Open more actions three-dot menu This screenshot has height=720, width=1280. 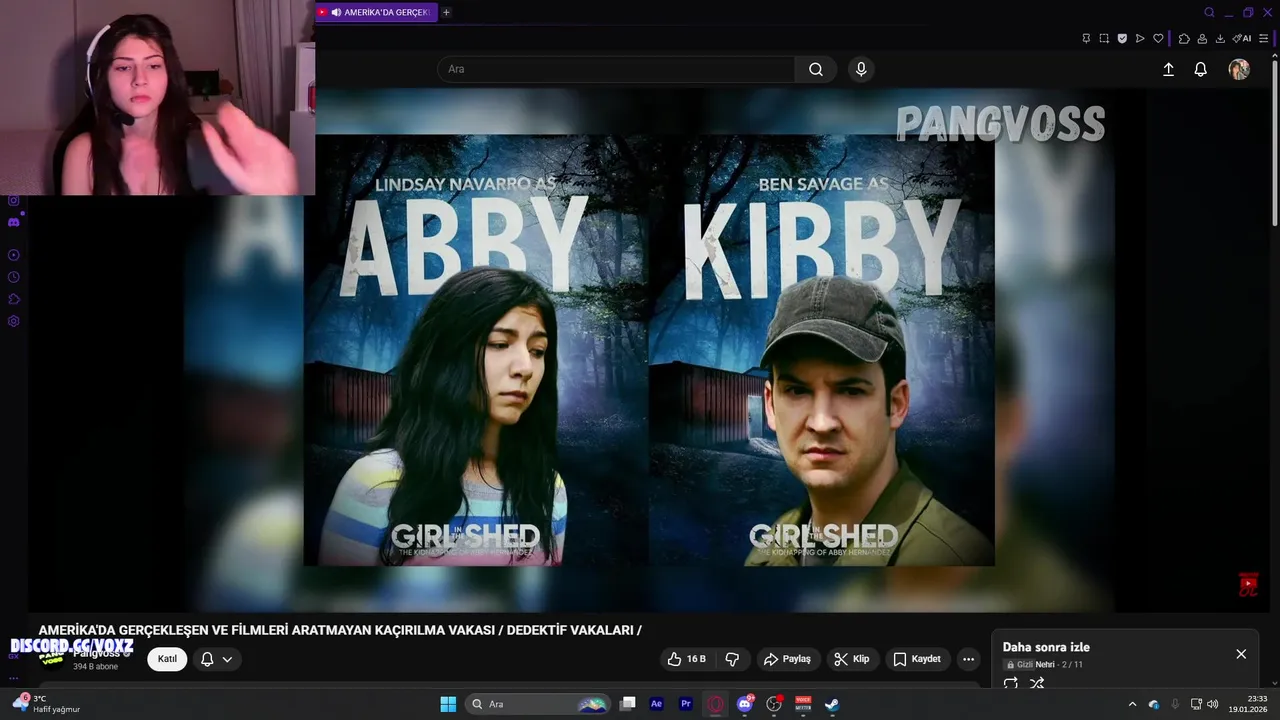[x=968, y=659]
